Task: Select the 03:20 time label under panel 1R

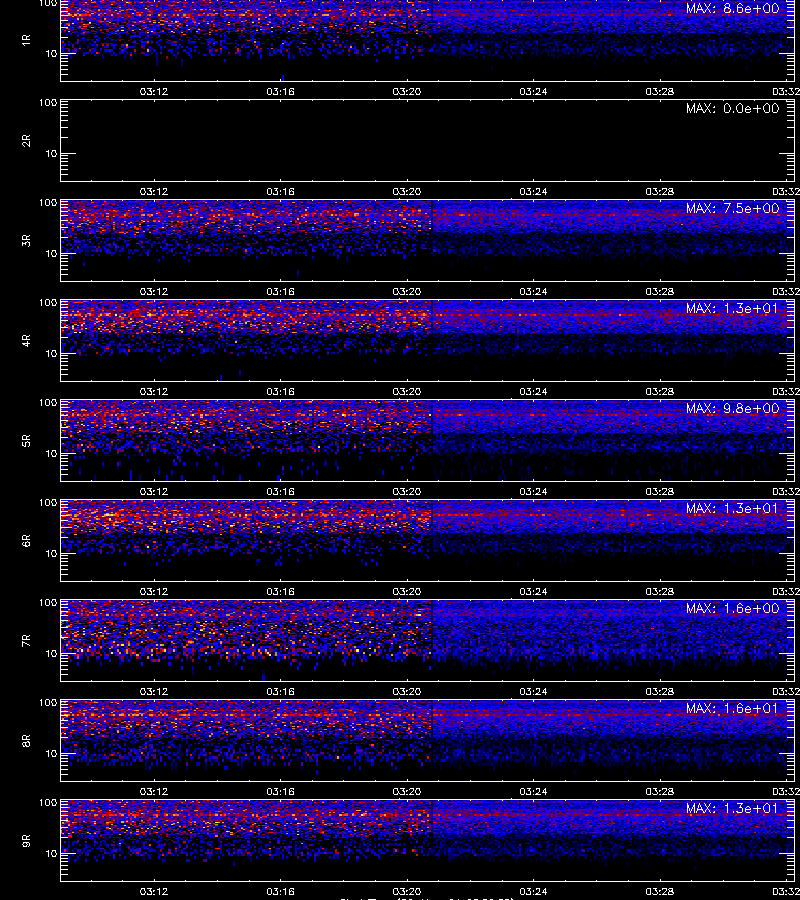Action: (x=407, y=91)
